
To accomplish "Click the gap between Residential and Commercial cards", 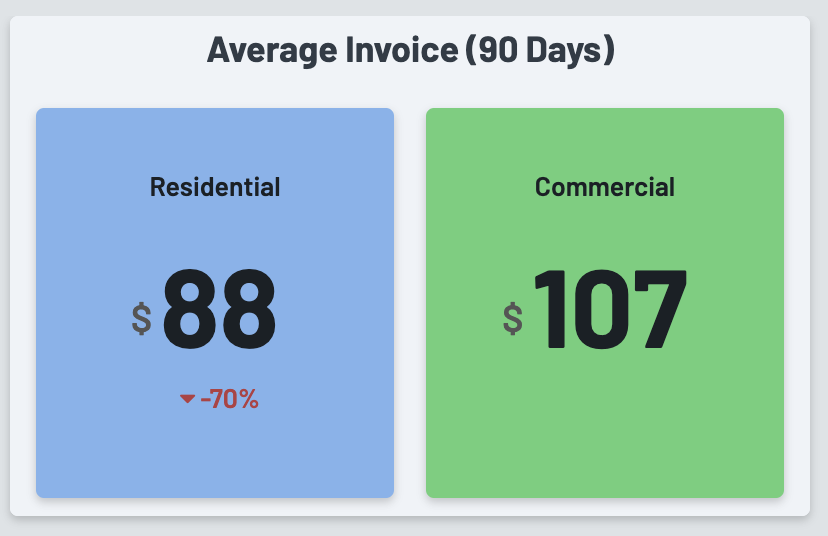I will 410,300.
